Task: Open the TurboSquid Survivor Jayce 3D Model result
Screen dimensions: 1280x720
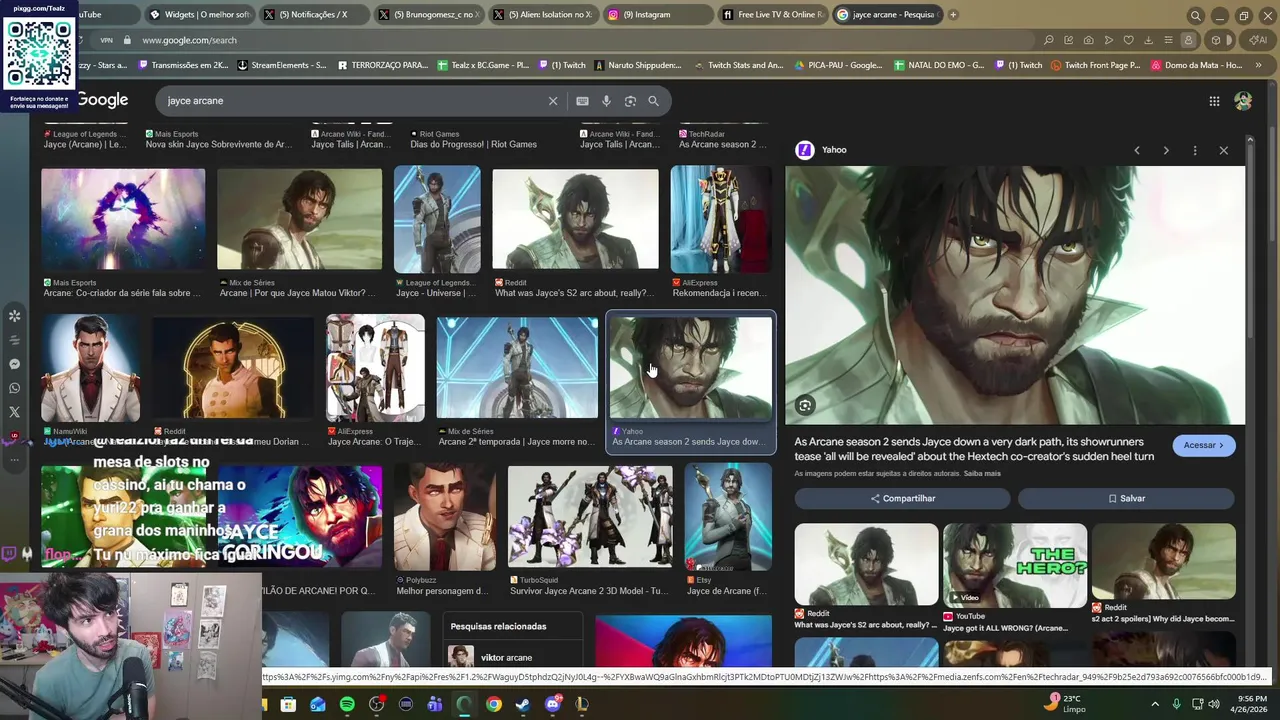Action: (590, 517)
